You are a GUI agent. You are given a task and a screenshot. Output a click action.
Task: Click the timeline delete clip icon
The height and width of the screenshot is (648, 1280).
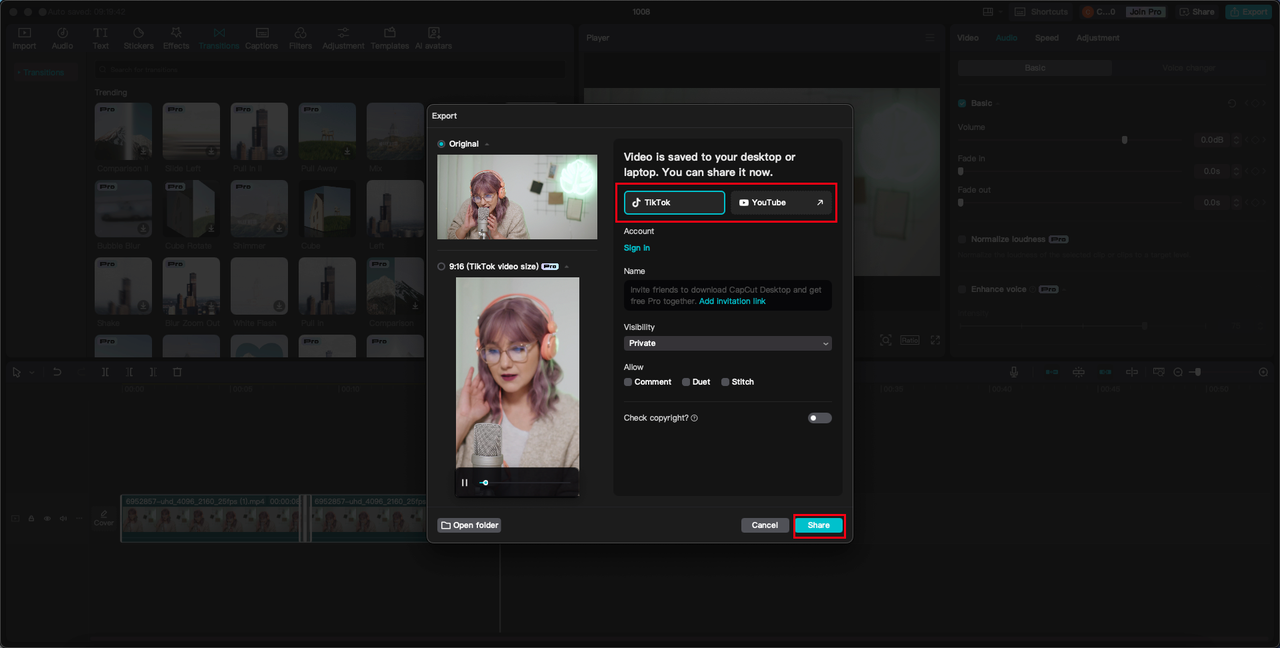coord(177,372)
